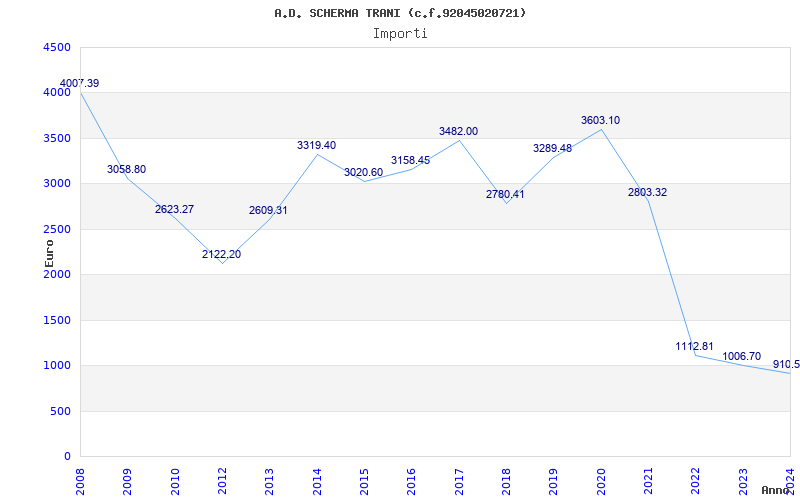Click the Importi subtitle
The image size is (800, 500).
tap(400, 34)
